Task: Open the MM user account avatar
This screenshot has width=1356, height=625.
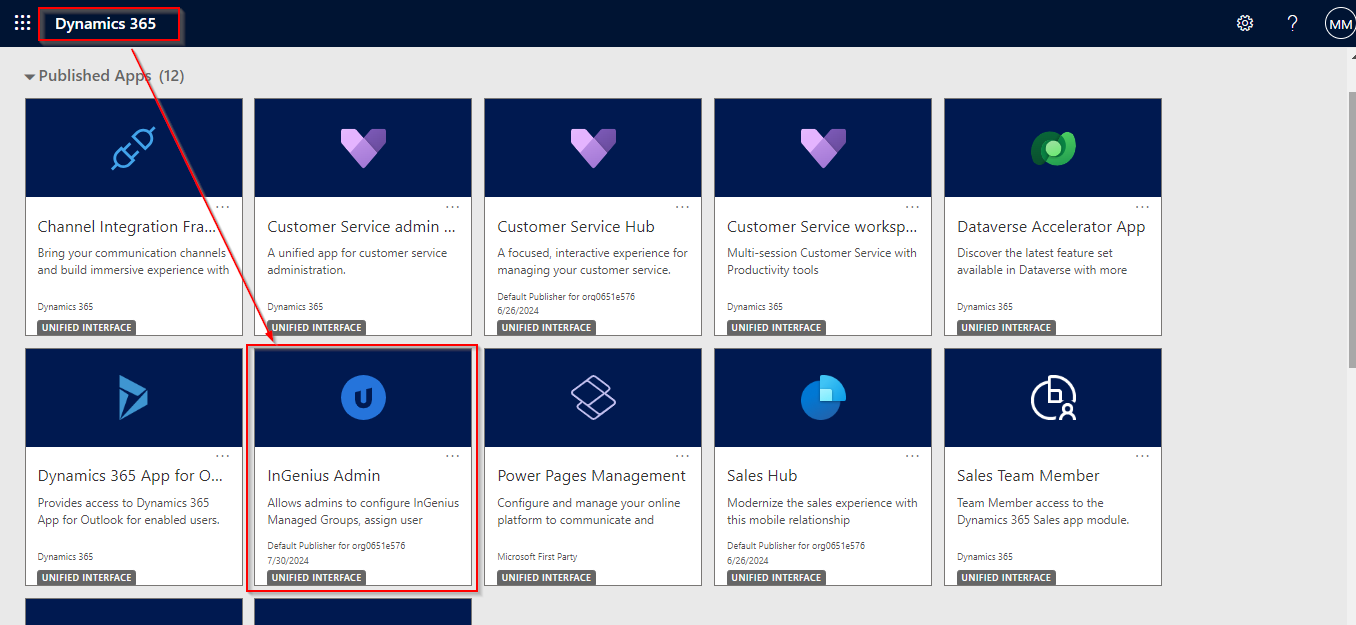Action: coord(1339,23)
